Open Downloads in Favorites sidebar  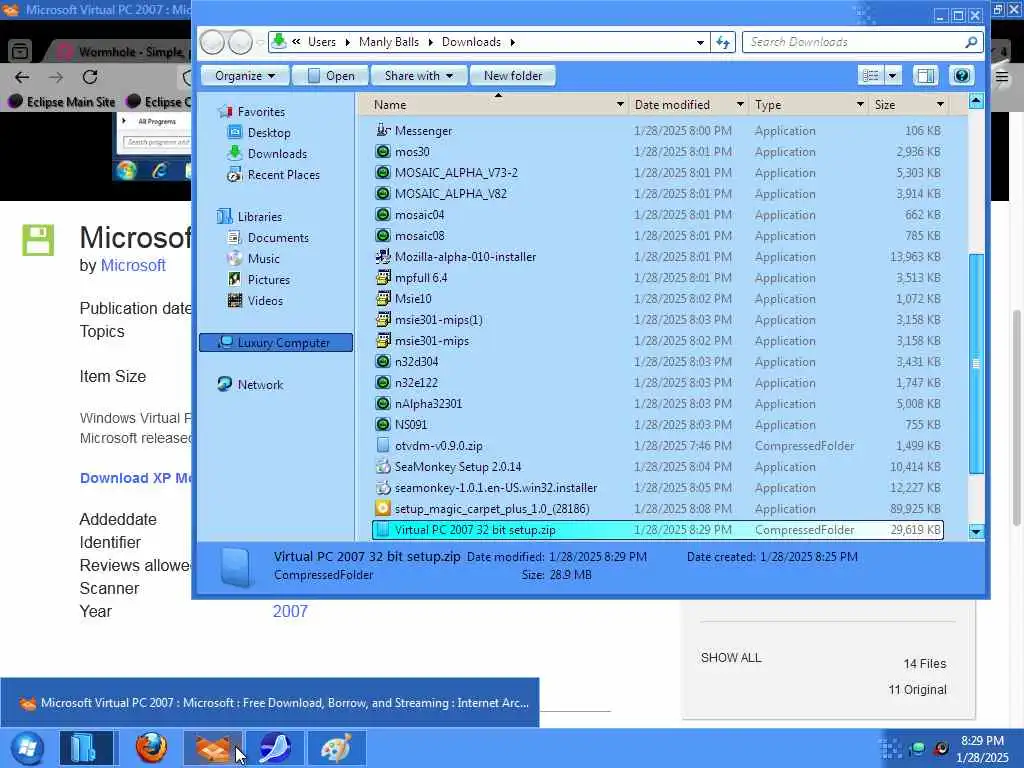point(277,153)
